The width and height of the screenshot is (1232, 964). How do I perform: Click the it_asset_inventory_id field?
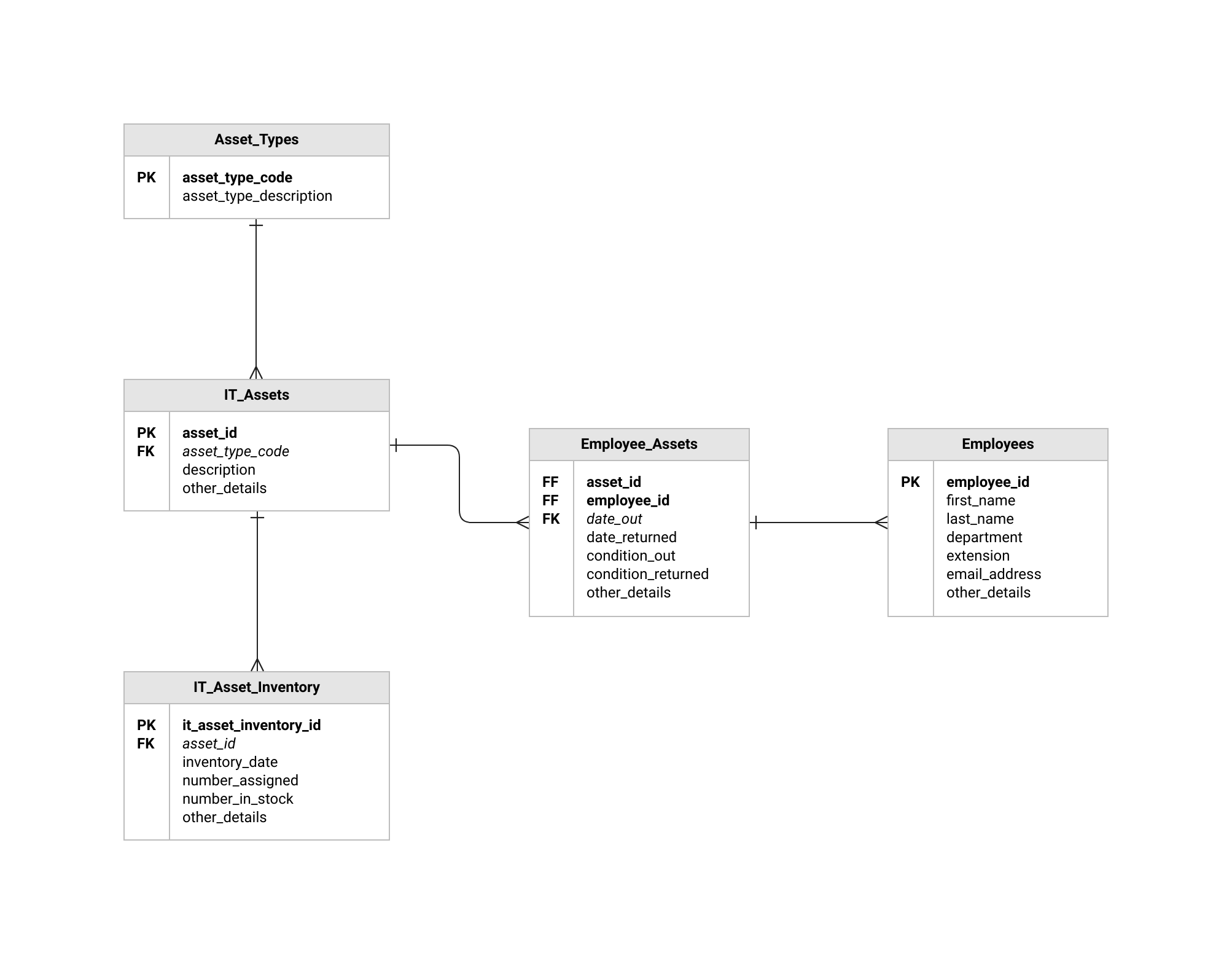pos(252,725)
